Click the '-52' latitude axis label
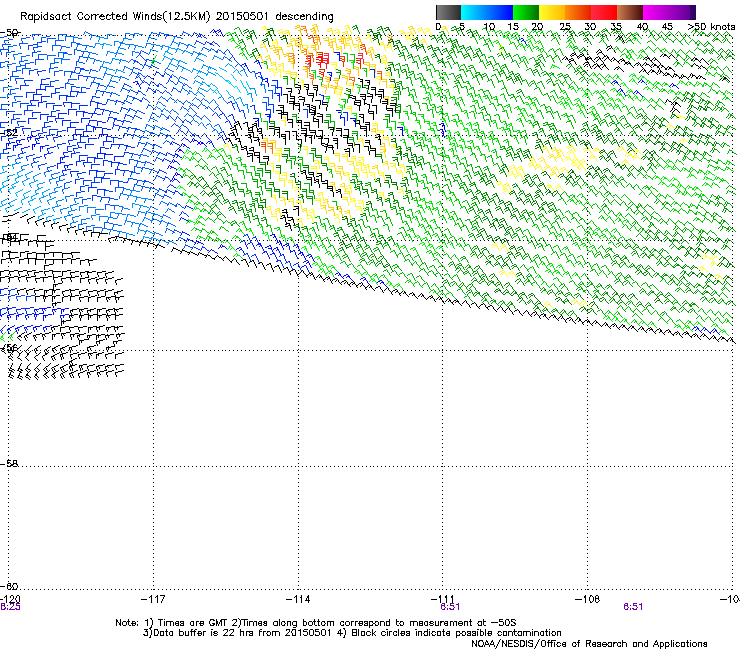The width and height of the screenshot is (740, 650). 9,133
